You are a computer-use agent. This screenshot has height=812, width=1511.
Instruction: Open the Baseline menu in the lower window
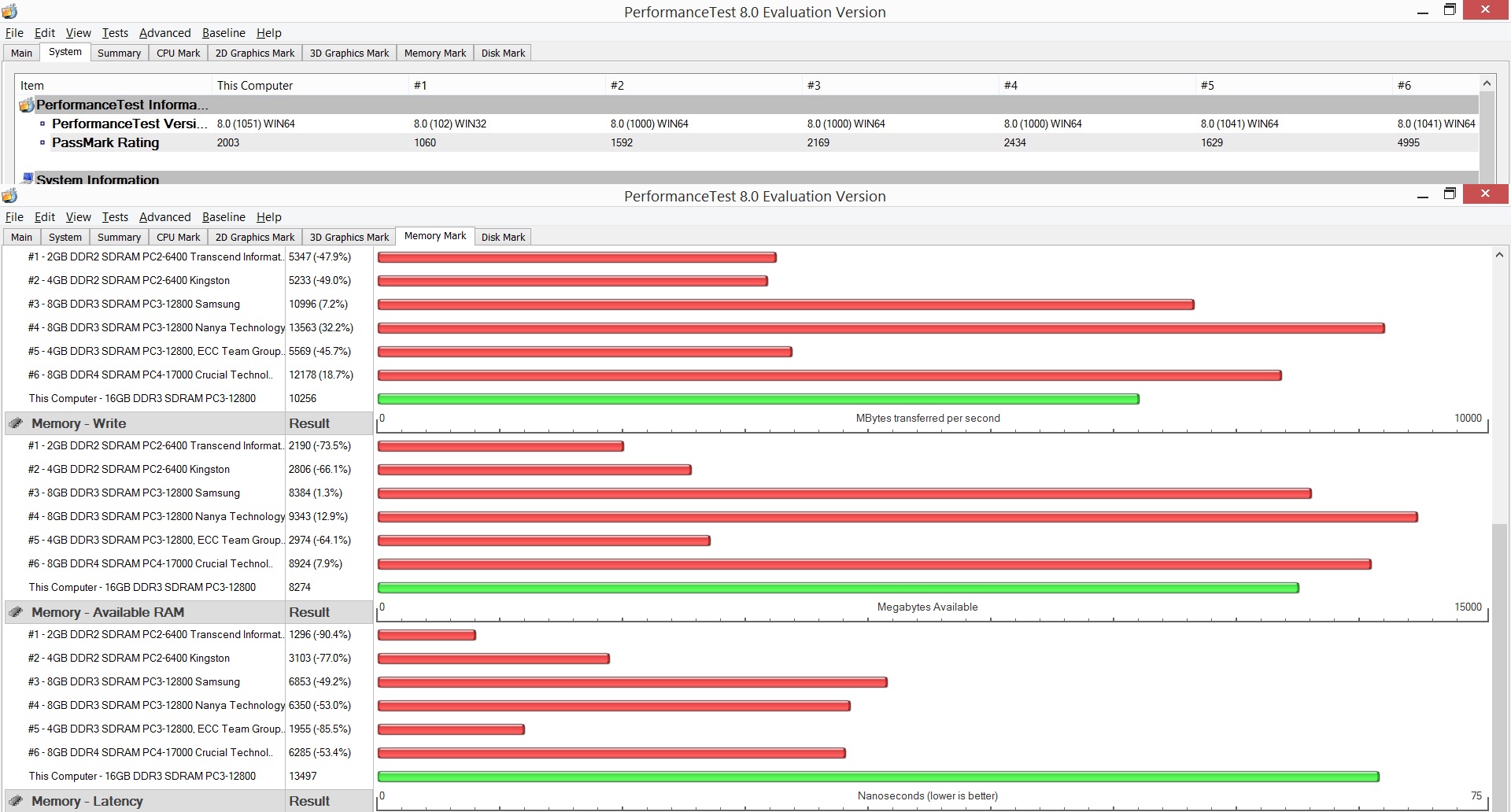point(224,217)
